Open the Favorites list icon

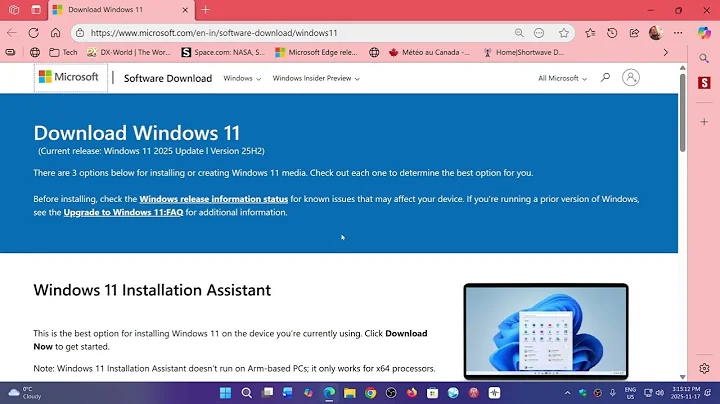click(590, 33)
